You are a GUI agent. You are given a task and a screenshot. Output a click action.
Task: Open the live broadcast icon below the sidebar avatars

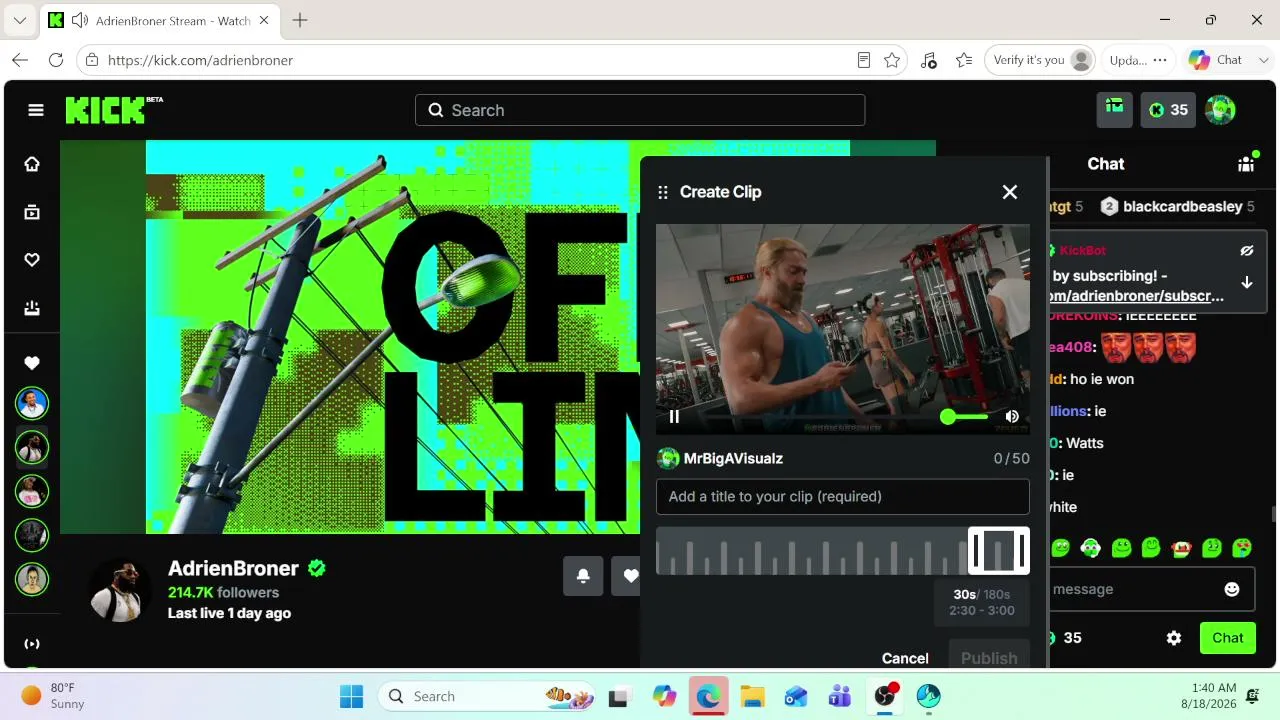32,644
